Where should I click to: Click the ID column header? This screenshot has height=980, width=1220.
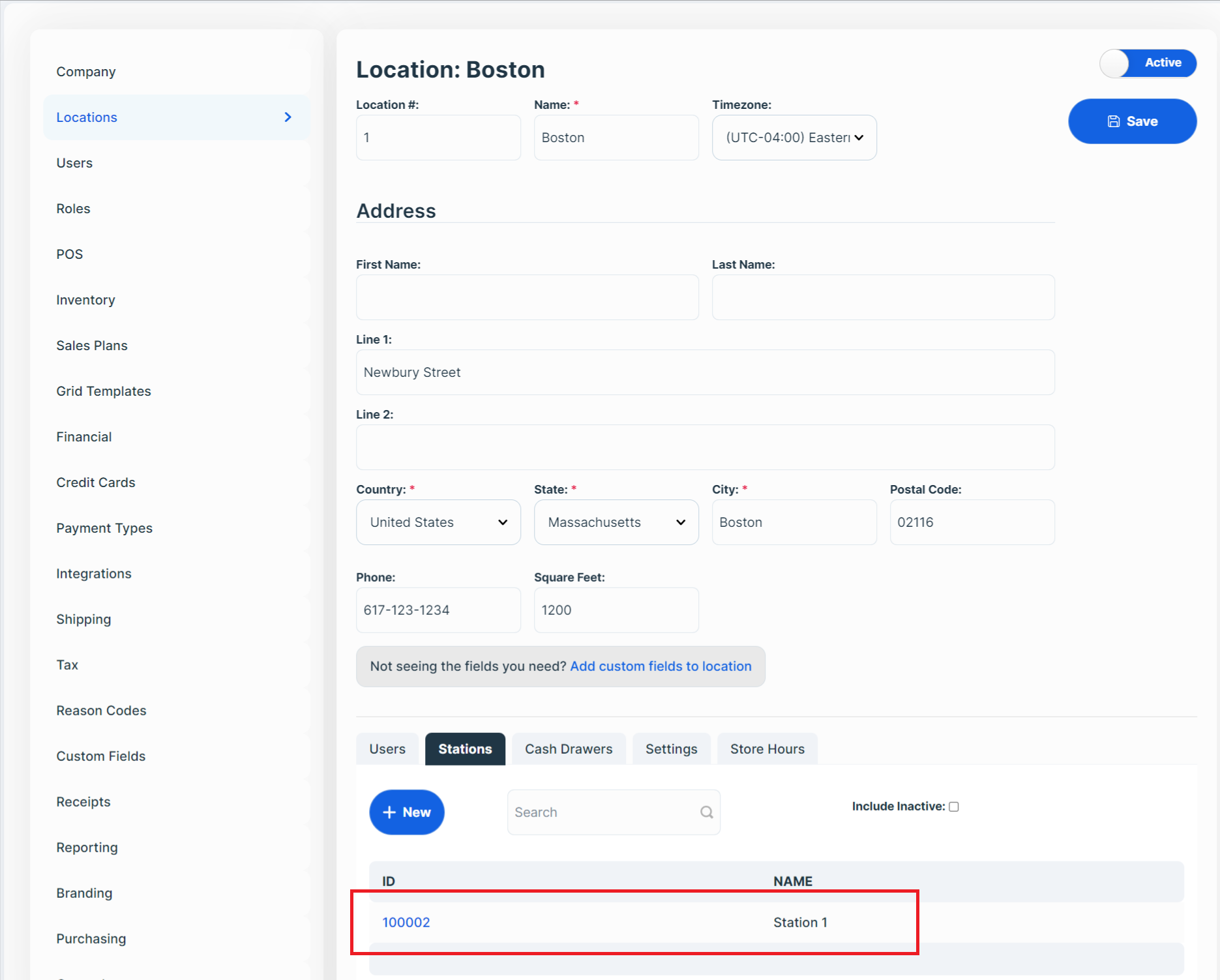tap(389, 882)
